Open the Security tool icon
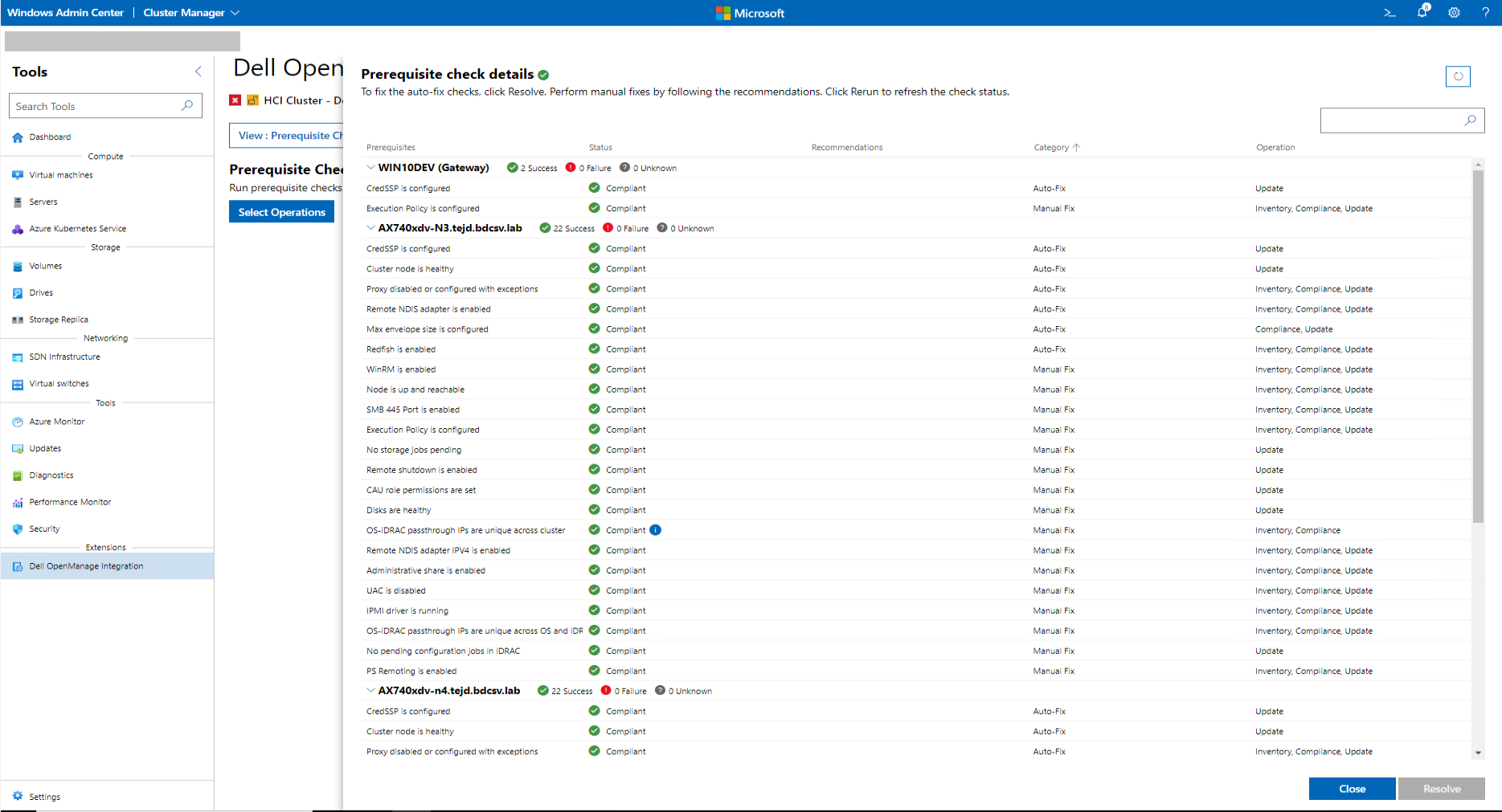This screenshot has height=812, width=1502. (17, 528)
